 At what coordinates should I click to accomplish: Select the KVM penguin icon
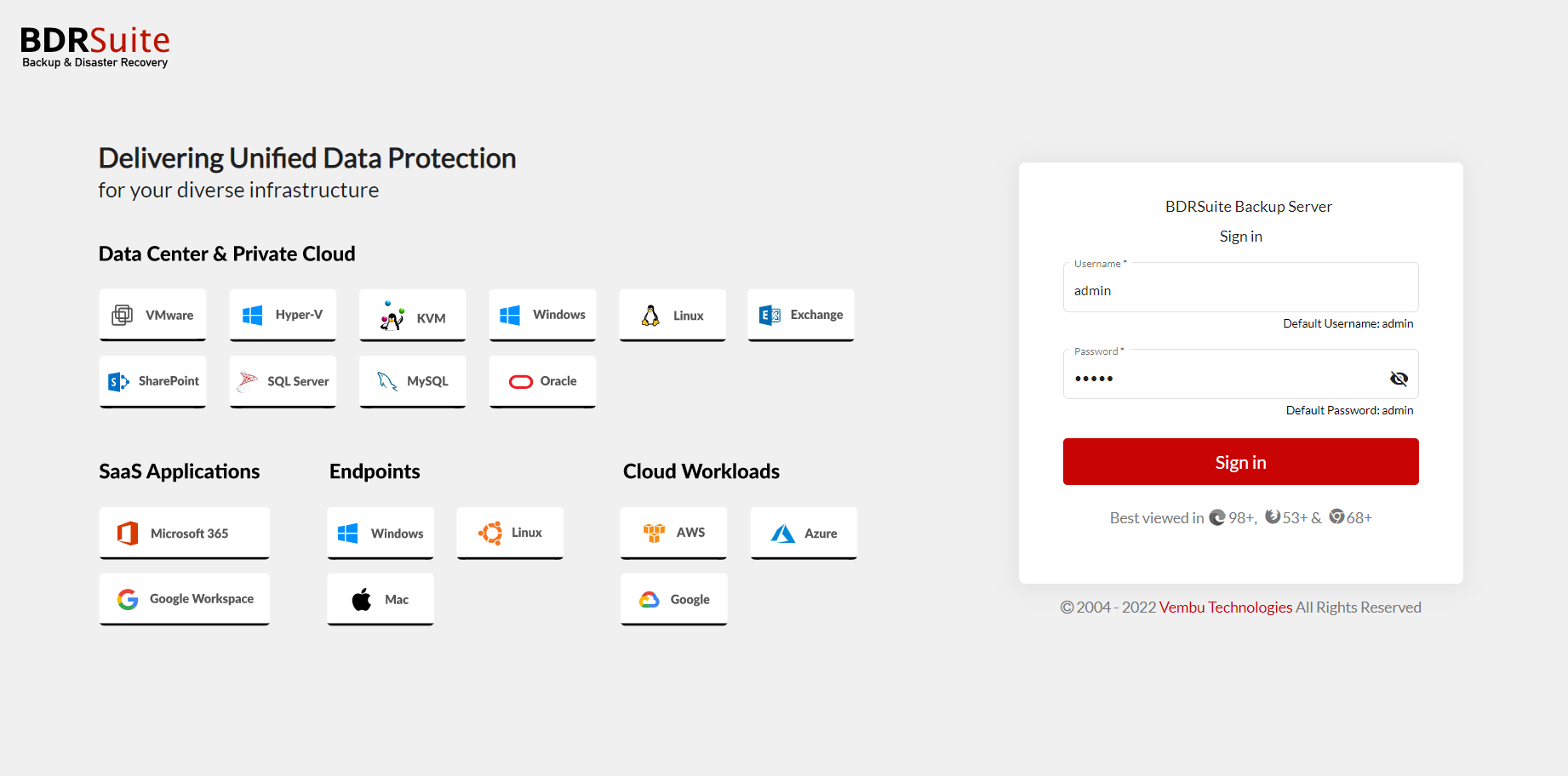[392, 317]
